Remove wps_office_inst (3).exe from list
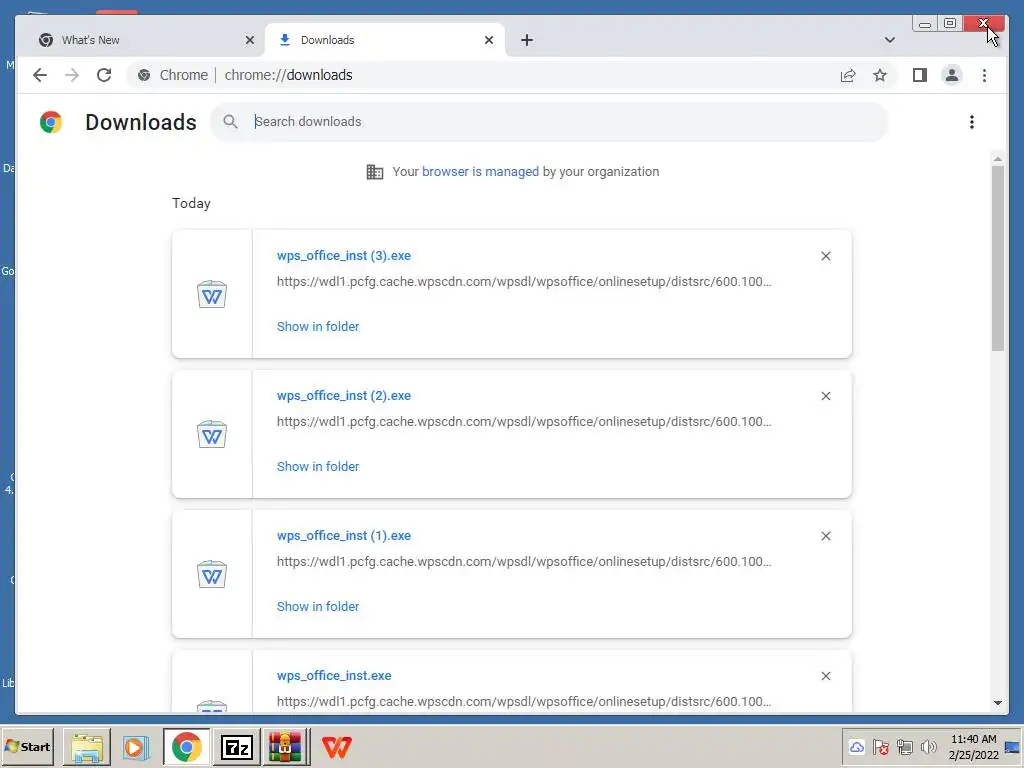 click(825, 256)
